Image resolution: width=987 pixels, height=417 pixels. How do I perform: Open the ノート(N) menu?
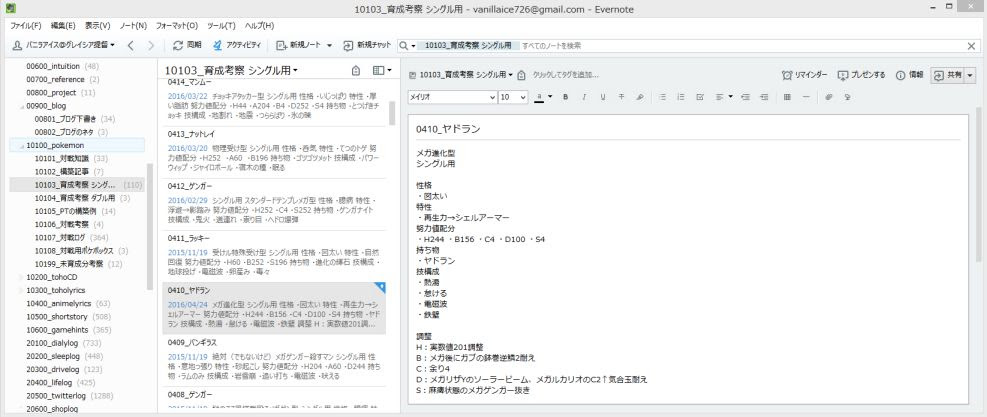tap(133, 26)
